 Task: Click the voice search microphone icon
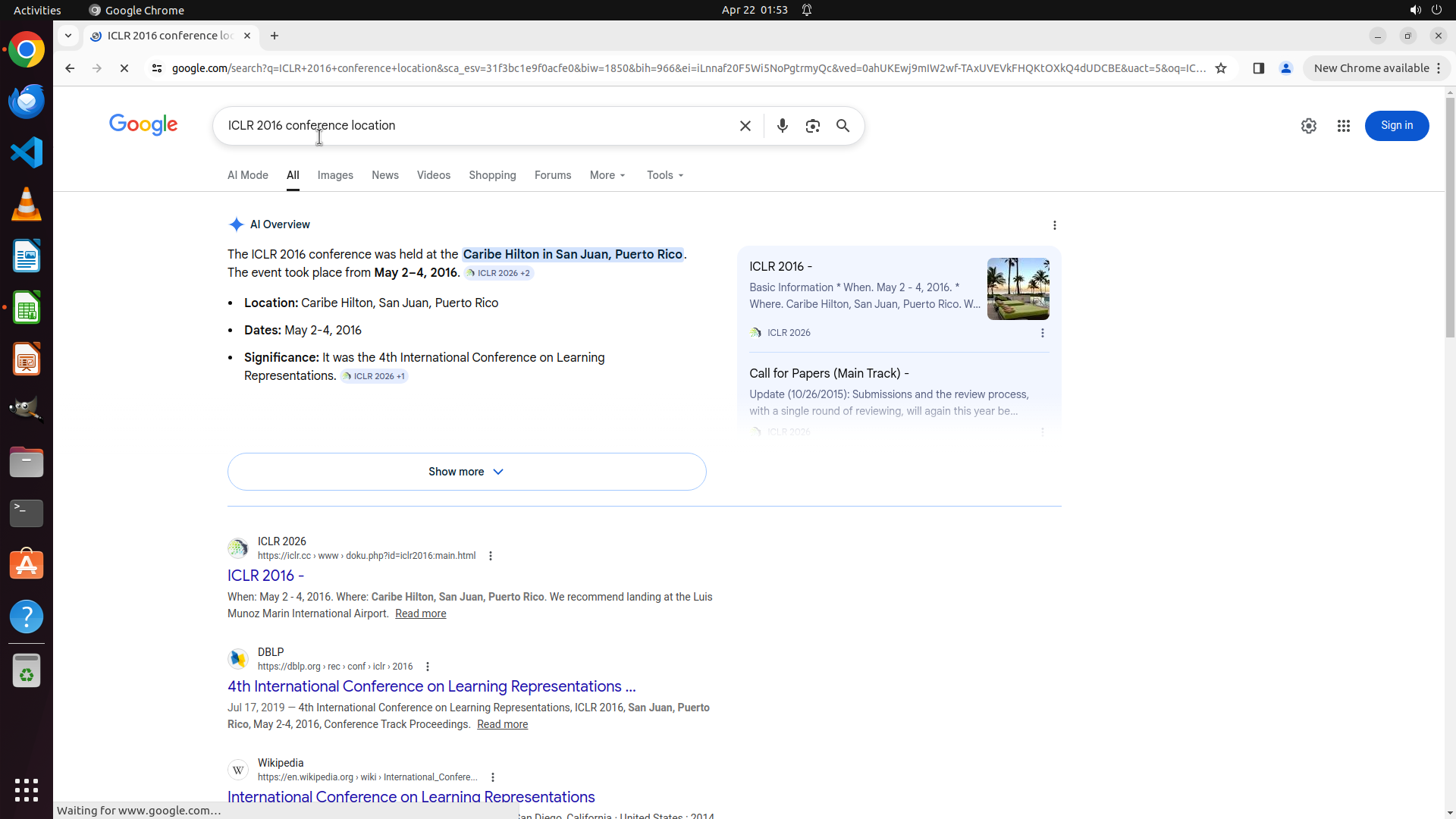tap(782, 126)
